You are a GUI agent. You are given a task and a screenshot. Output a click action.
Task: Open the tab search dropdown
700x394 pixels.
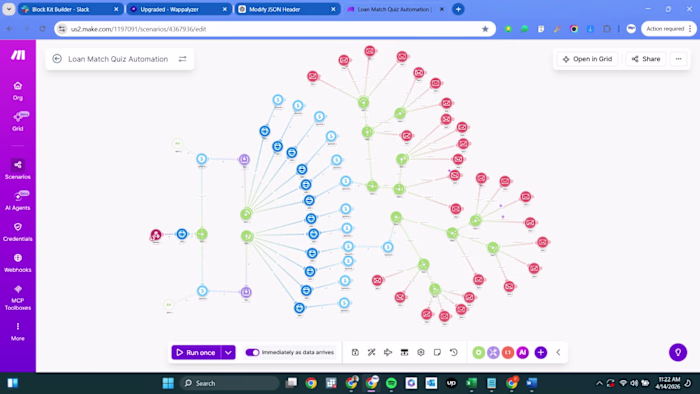[8, 9]
